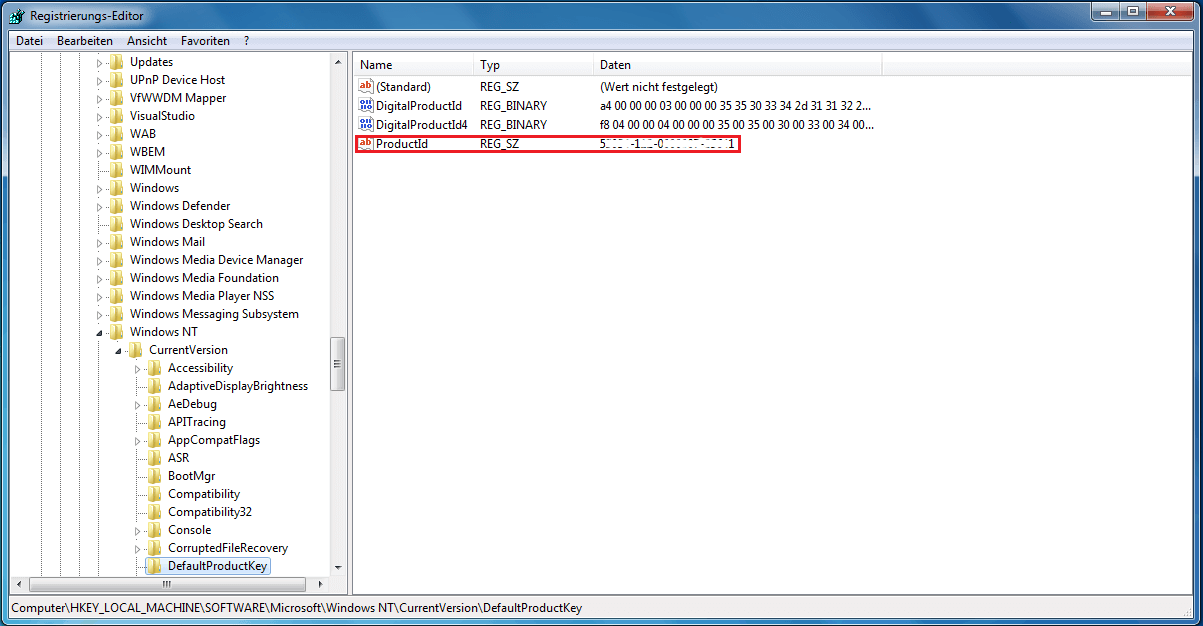Click the Accessibility folder icon
Screen dimensions: 1203x626
155,368
